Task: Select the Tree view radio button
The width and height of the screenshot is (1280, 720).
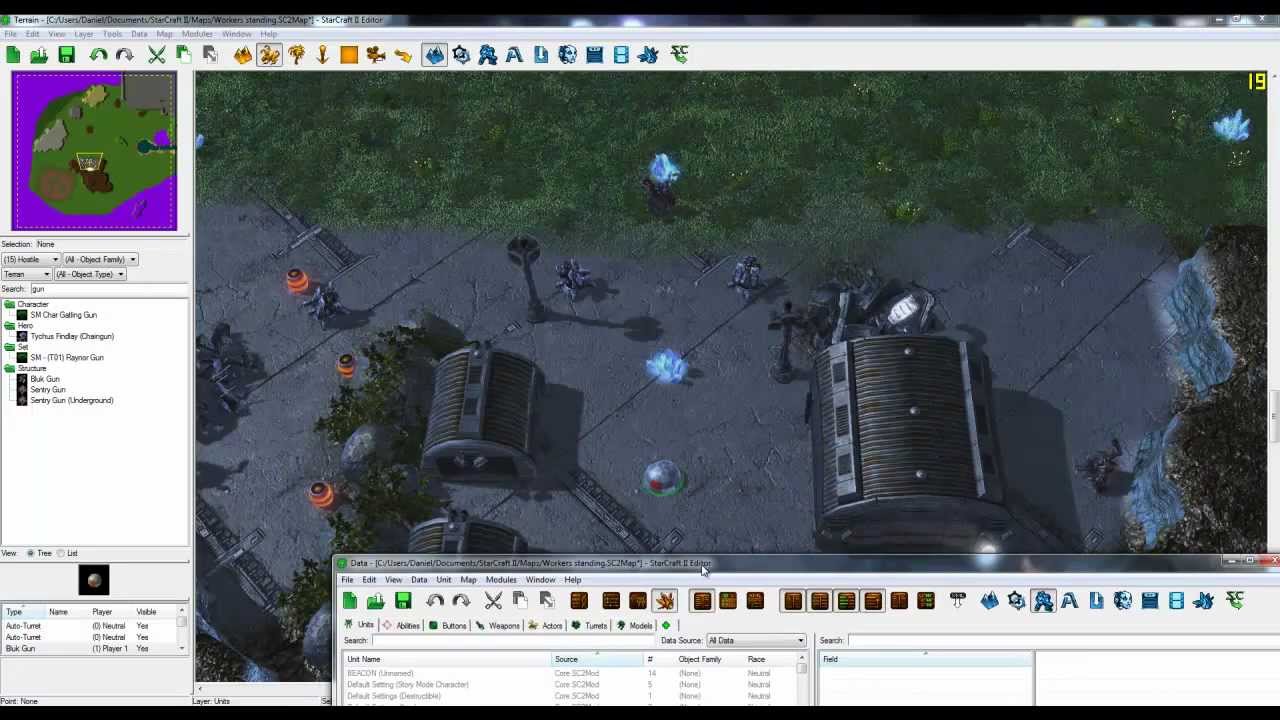Action: click(x=31, y=553)
